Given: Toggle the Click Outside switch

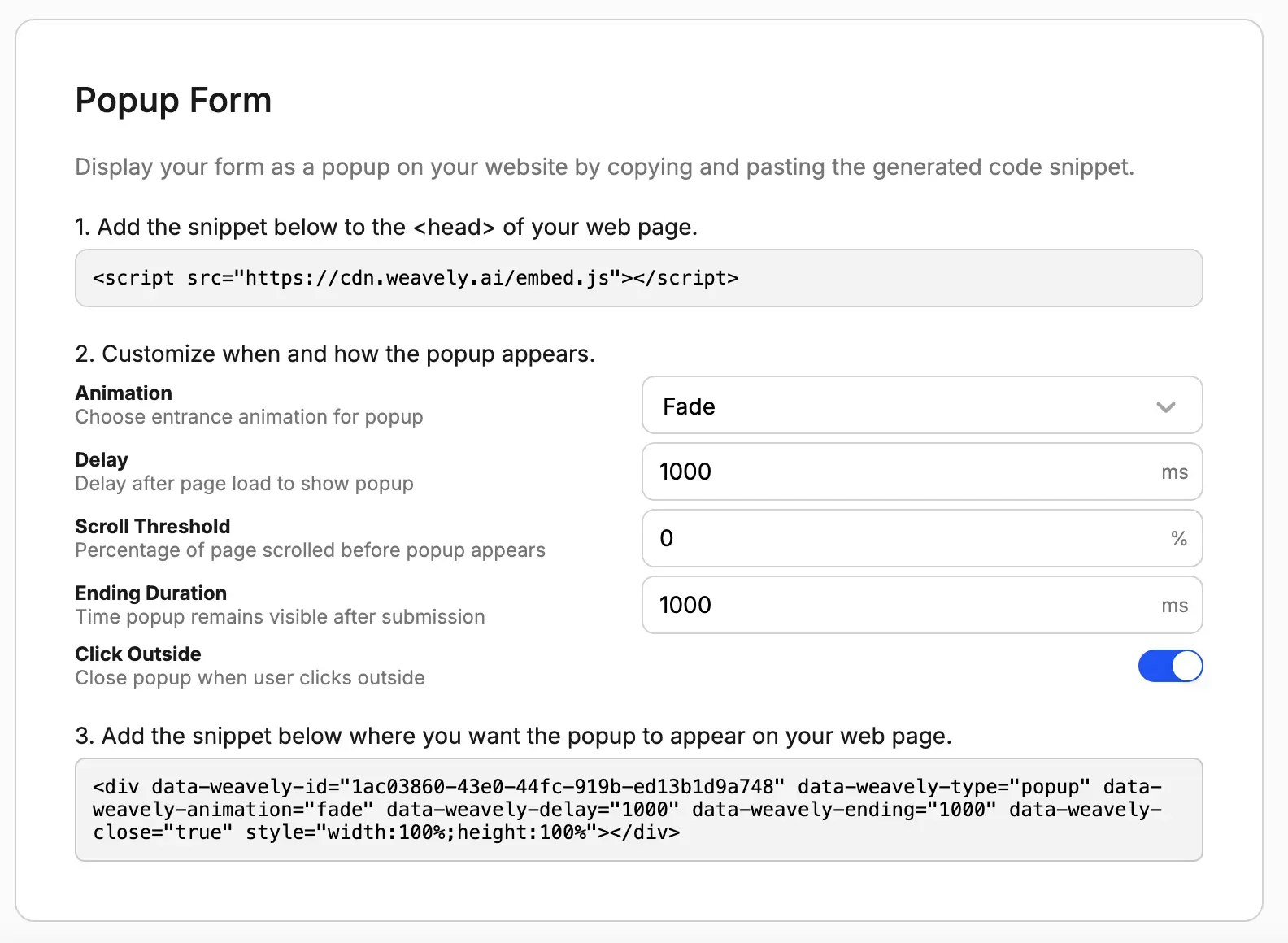Looking at the screenshot, I should pyautogui.click(x=1170, y=666).
